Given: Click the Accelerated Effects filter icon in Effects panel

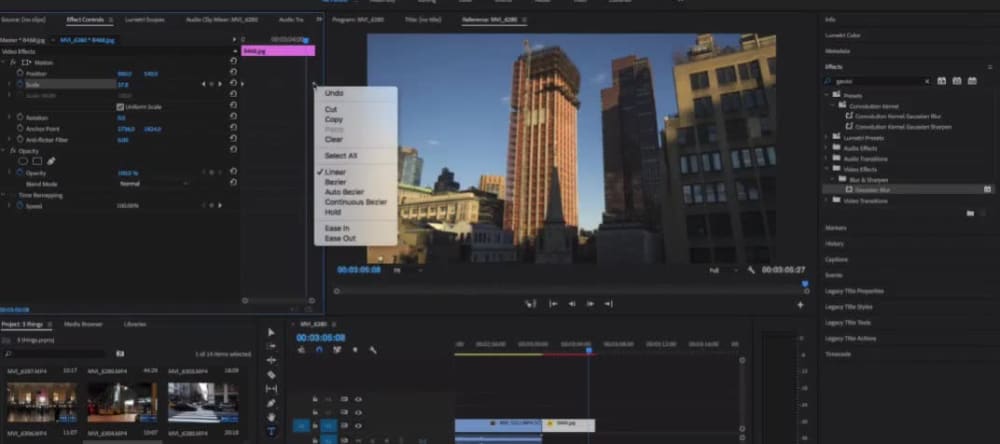Looking at the screenshot, I should tap(941, 81).
